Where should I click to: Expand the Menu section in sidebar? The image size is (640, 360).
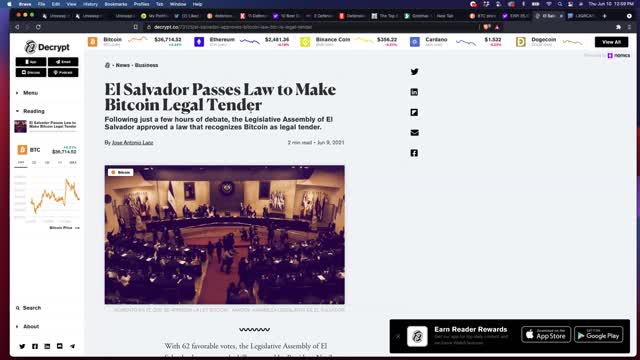[27, 93]
